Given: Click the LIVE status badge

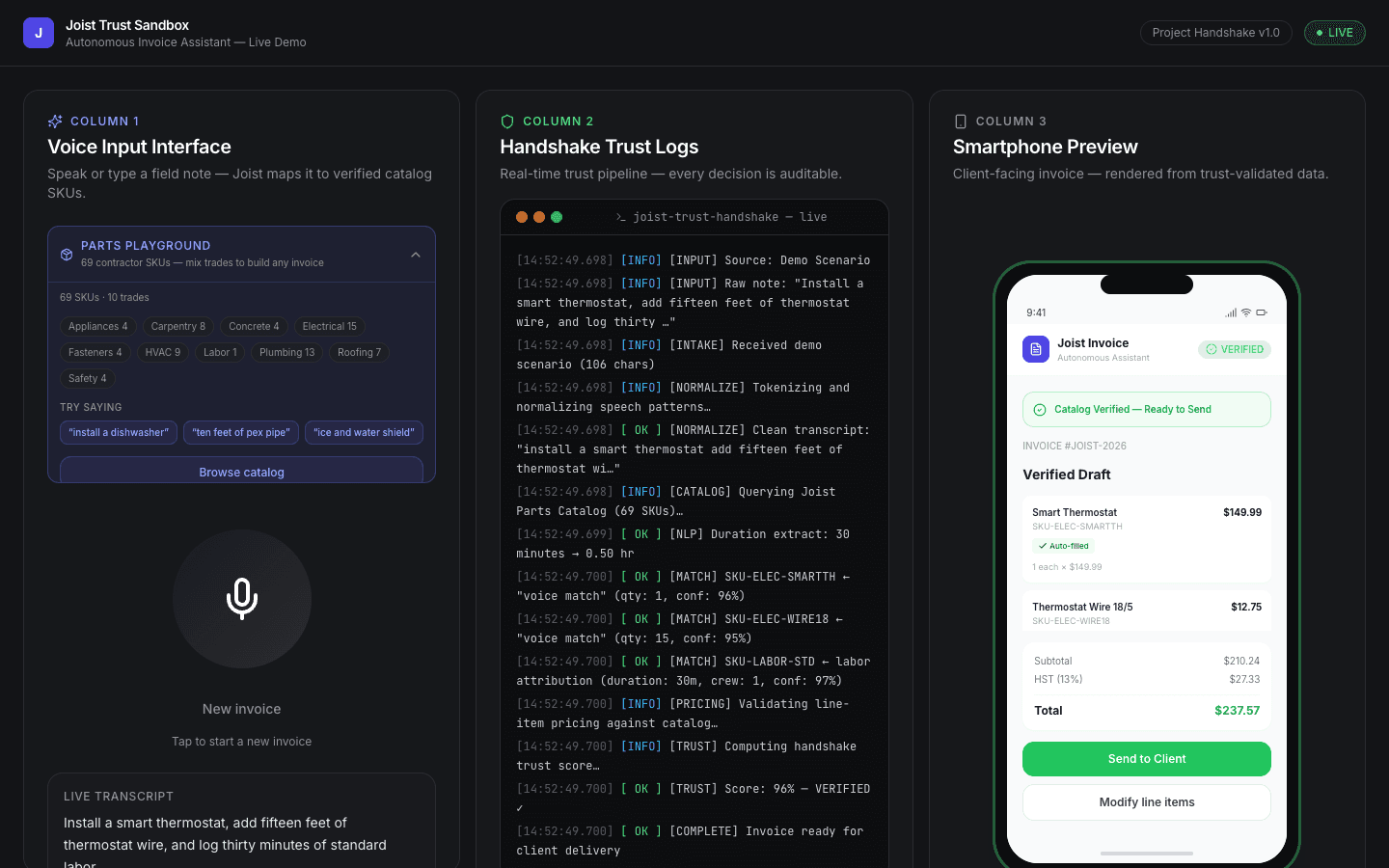Looking at the screenshot, I should pos(1335,33).
